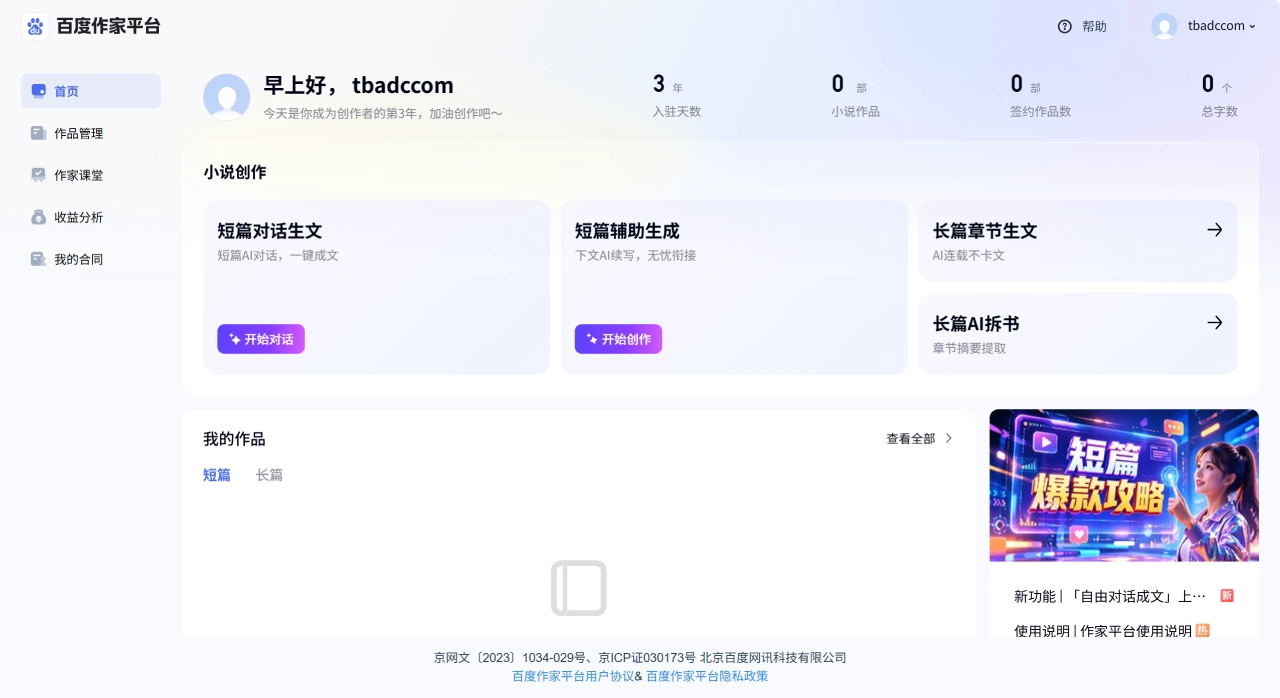Click the 短篇辅助生成 card title
Image resolution: width=1280 pixels, height=698 pixels.
coord(627,231)
